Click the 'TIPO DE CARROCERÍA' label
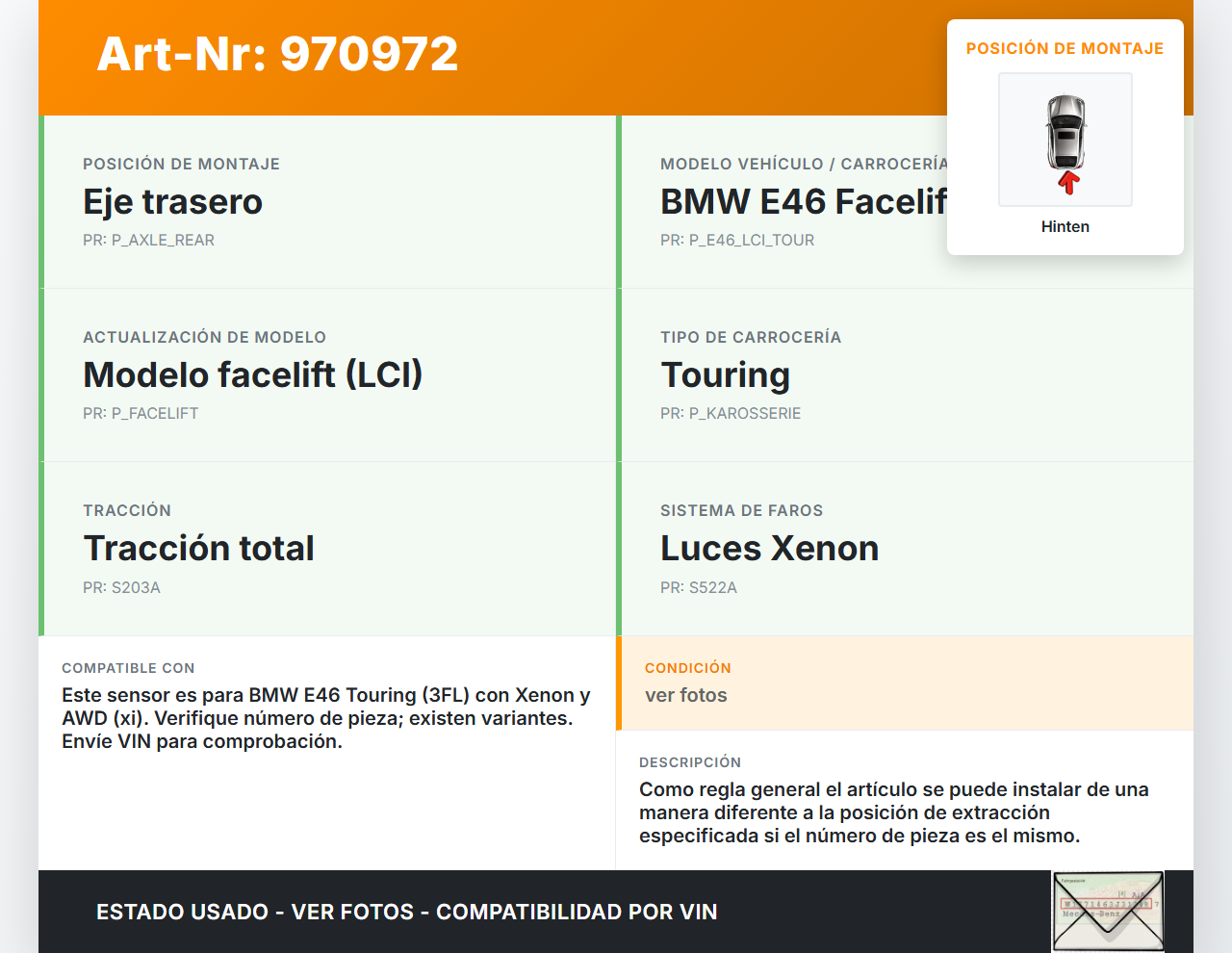The height and width of the screenshot is (953, 1232). click(x=751, y=337)
